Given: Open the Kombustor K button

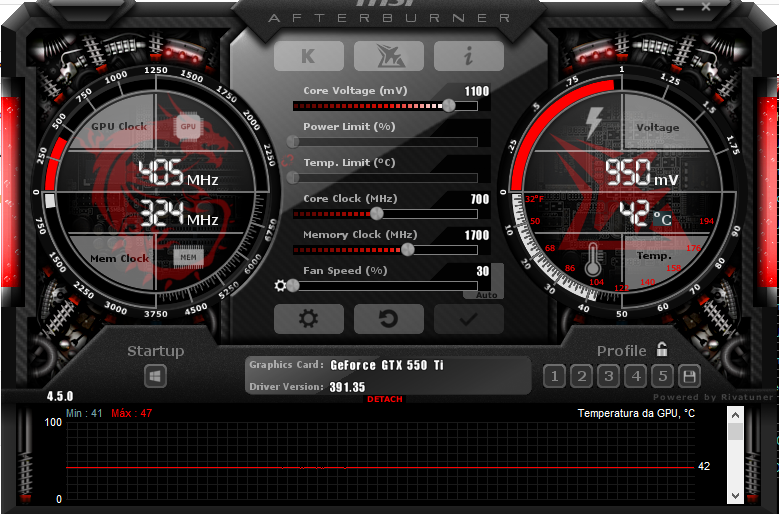Looking at the screenshot, I should (x=309, y=56).
